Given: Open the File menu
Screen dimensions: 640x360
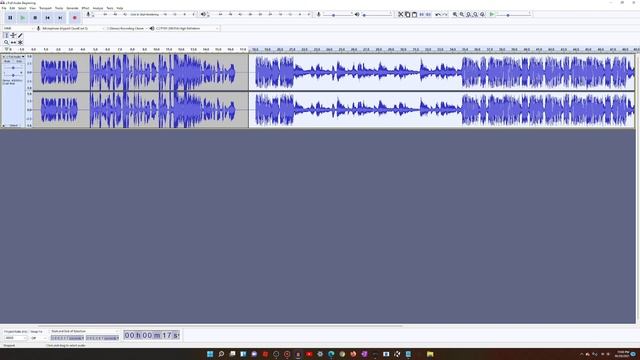Looking at the screenshot, I should [4, 8].
